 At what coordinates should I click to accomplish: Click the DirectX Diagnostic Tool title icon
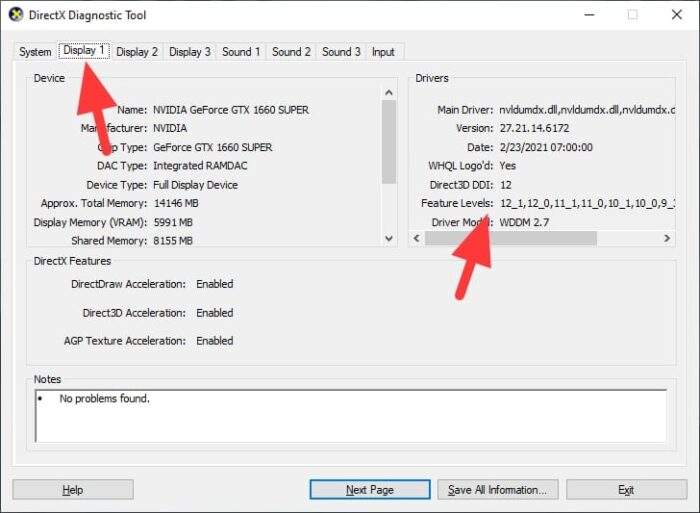click(x=16, y=15)
